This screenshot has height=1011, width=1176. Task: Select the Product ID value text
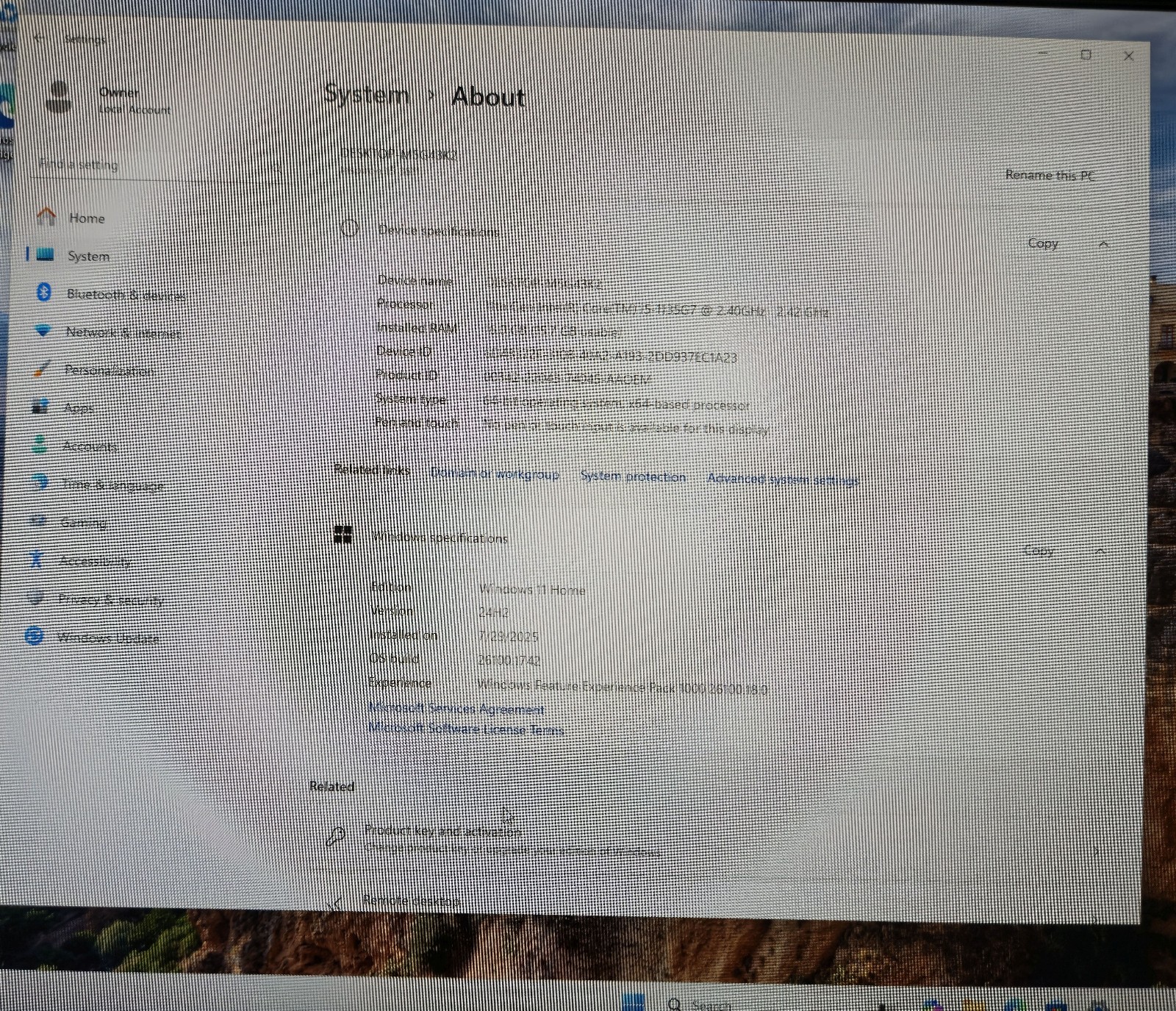tap(567, 379)
